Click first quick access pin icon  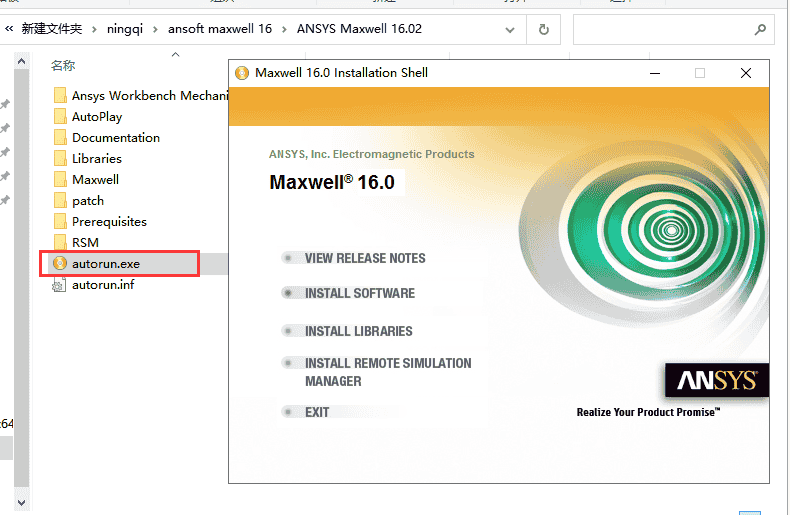pyautogui.click(x=5, y=104)
